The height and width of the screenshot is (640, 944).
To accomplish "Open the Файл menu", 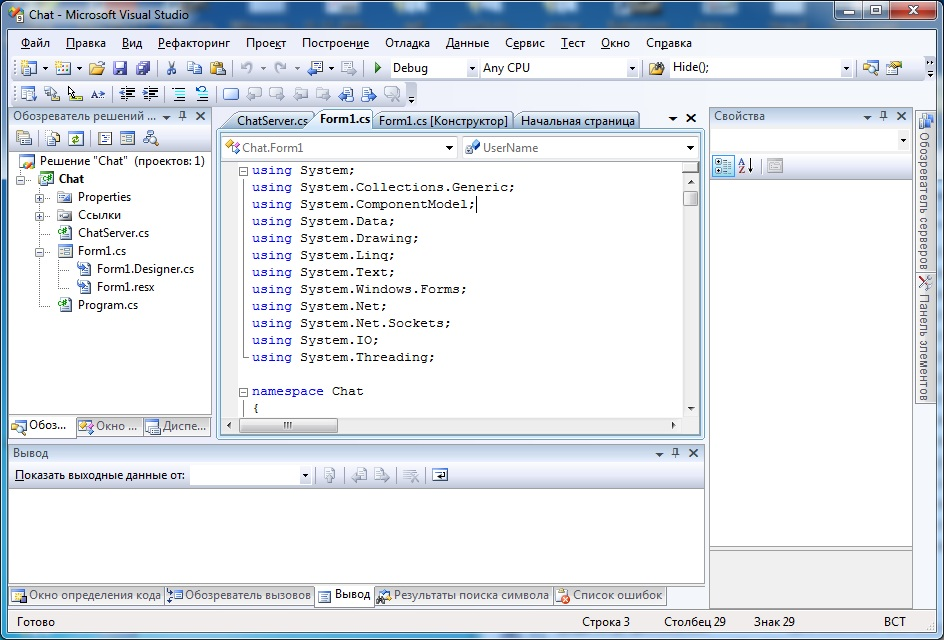I will click(35, 43).
